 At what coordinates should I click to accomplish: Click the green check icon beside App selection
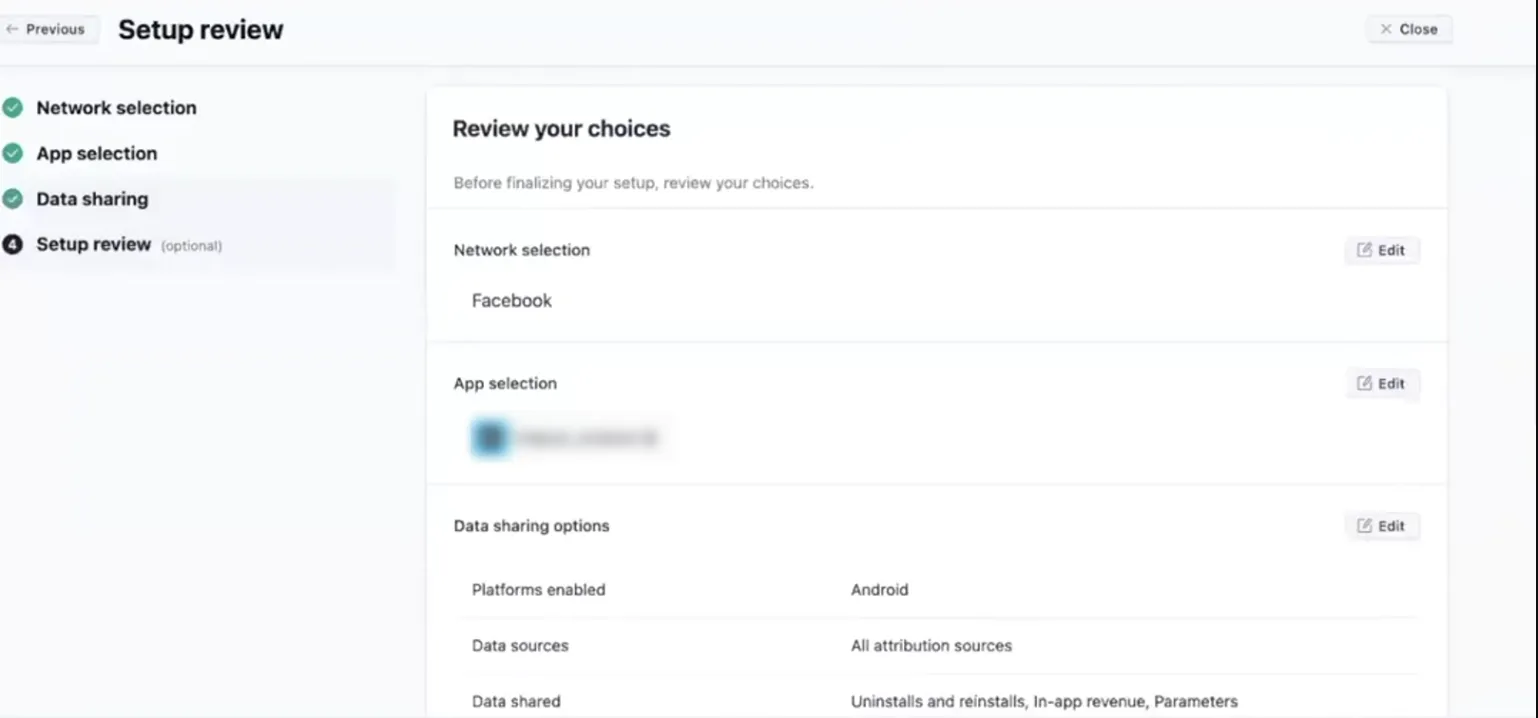(12, 153)
